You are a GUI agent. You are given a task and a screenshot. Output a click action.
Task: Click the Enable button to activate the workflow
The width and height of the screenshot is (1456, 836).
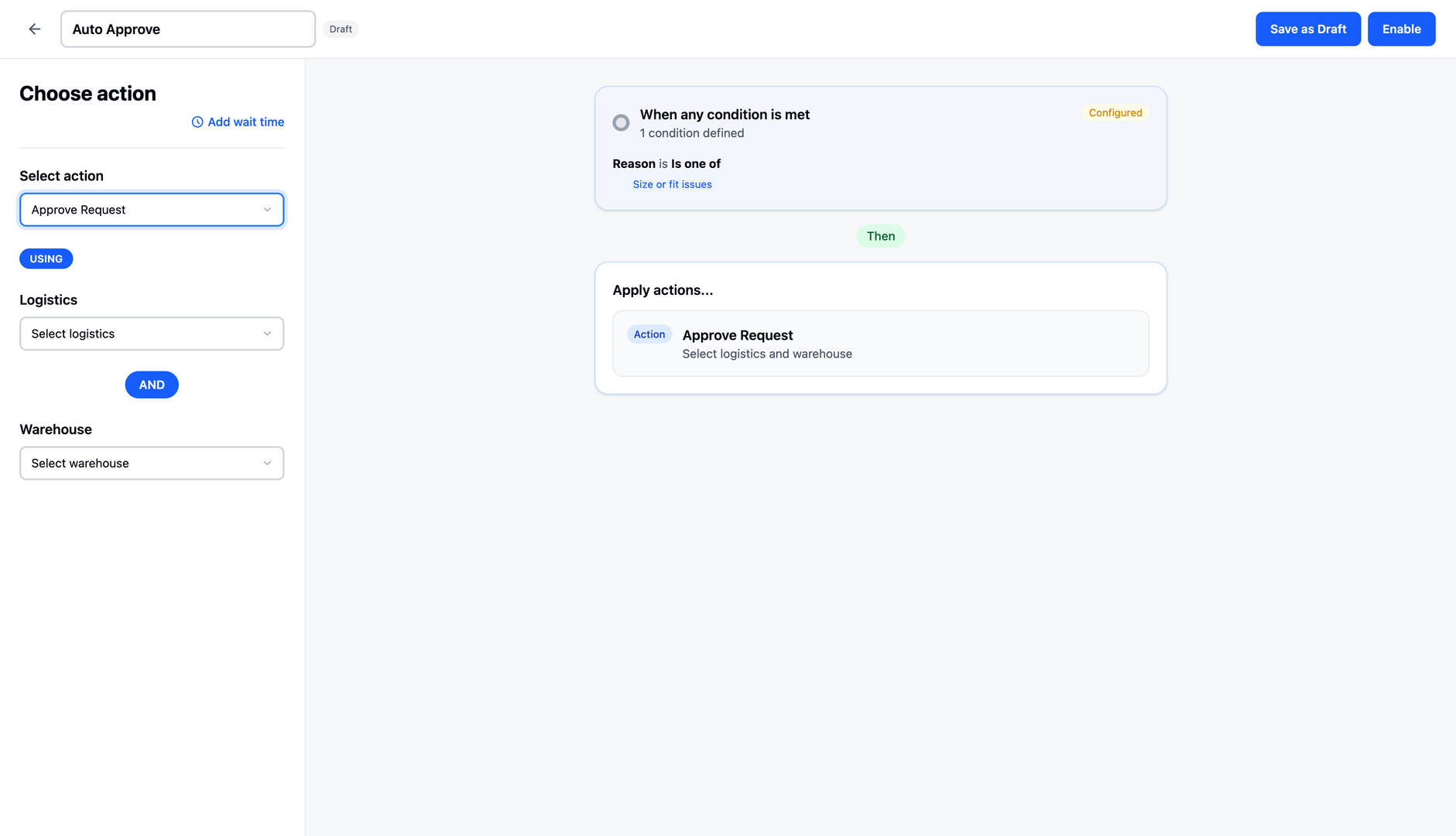click(x=1401, y=29)
